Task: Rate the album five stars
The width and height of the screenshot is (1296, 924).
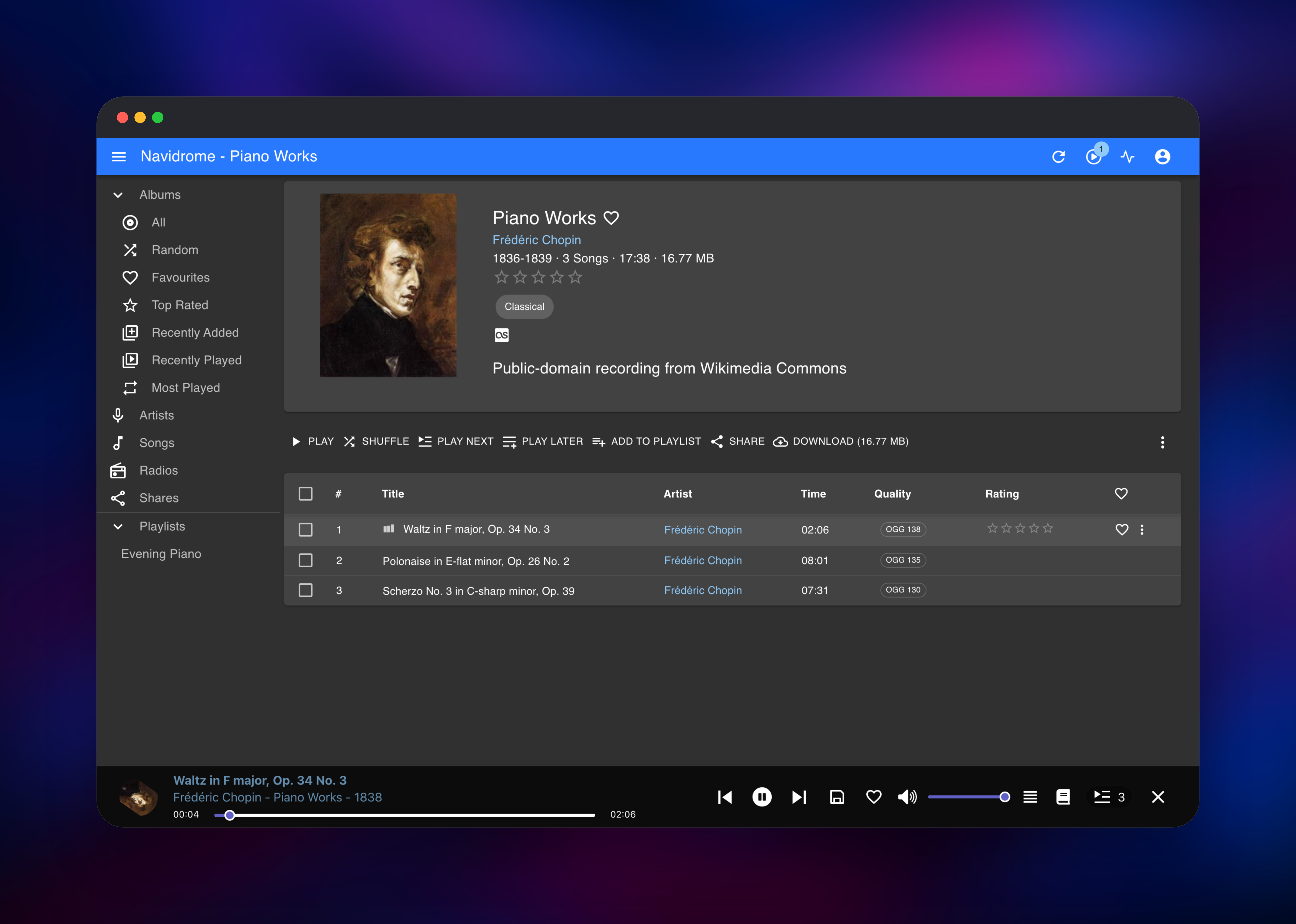Action: (575, 277)
